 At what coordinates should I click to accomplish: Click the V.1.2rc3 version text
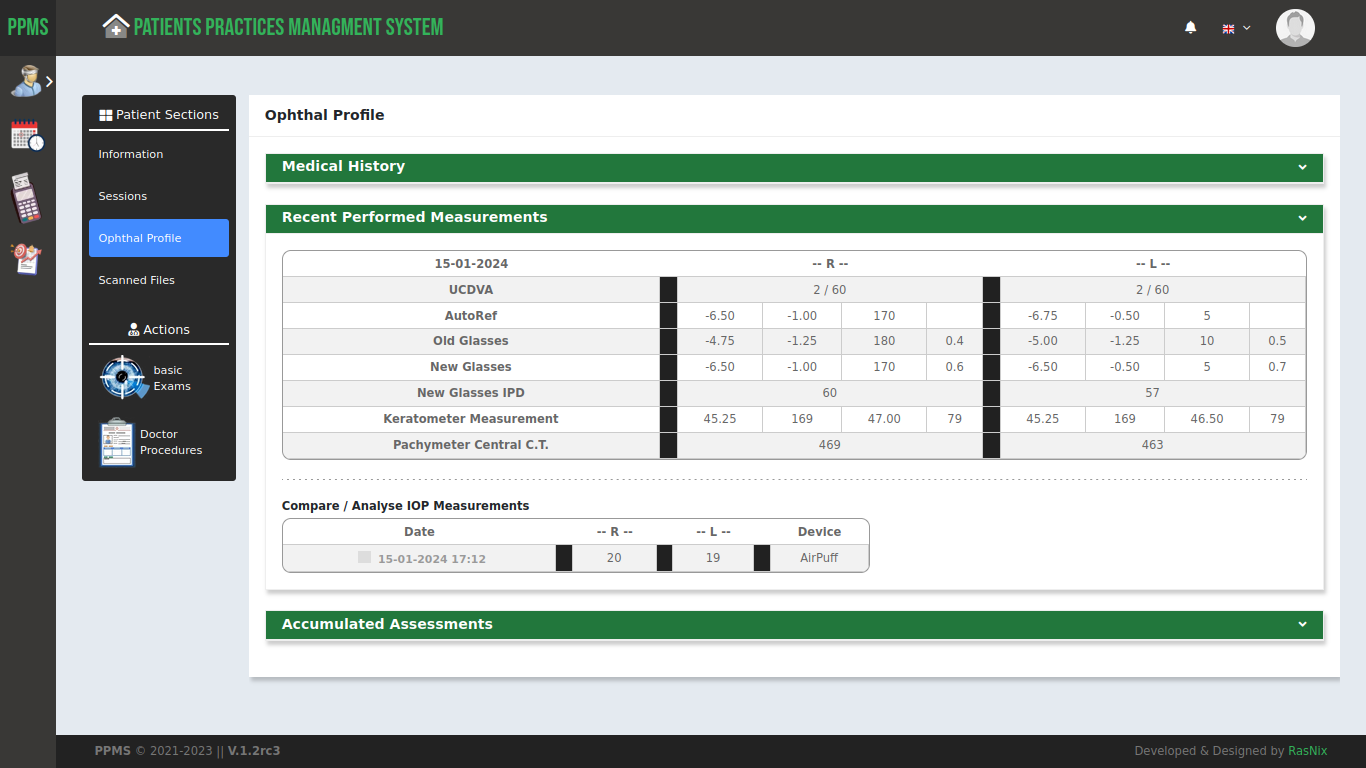pos(254,751)
